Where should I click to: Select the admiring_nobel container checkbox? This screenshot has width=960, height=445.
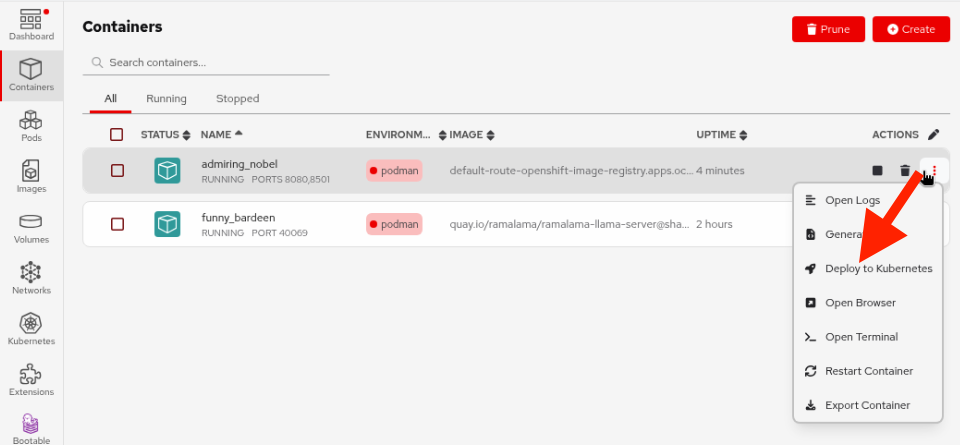pyautogui.click(x=117, y=171)
